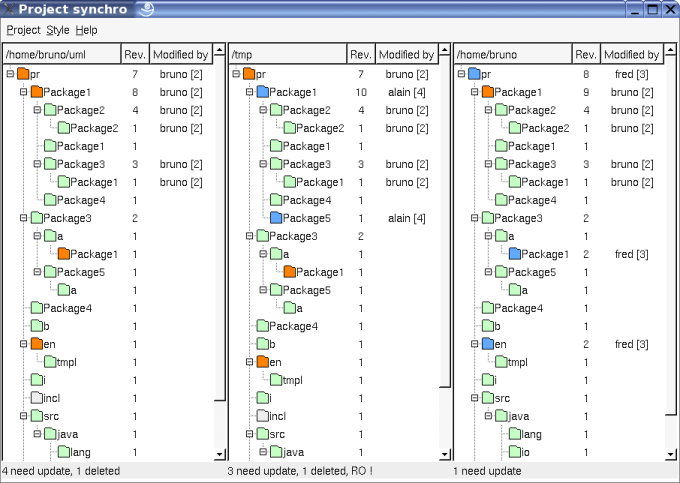Click the /home/bruno/uml column header
The image size is (680, 483).
click(x=62, y=54)
